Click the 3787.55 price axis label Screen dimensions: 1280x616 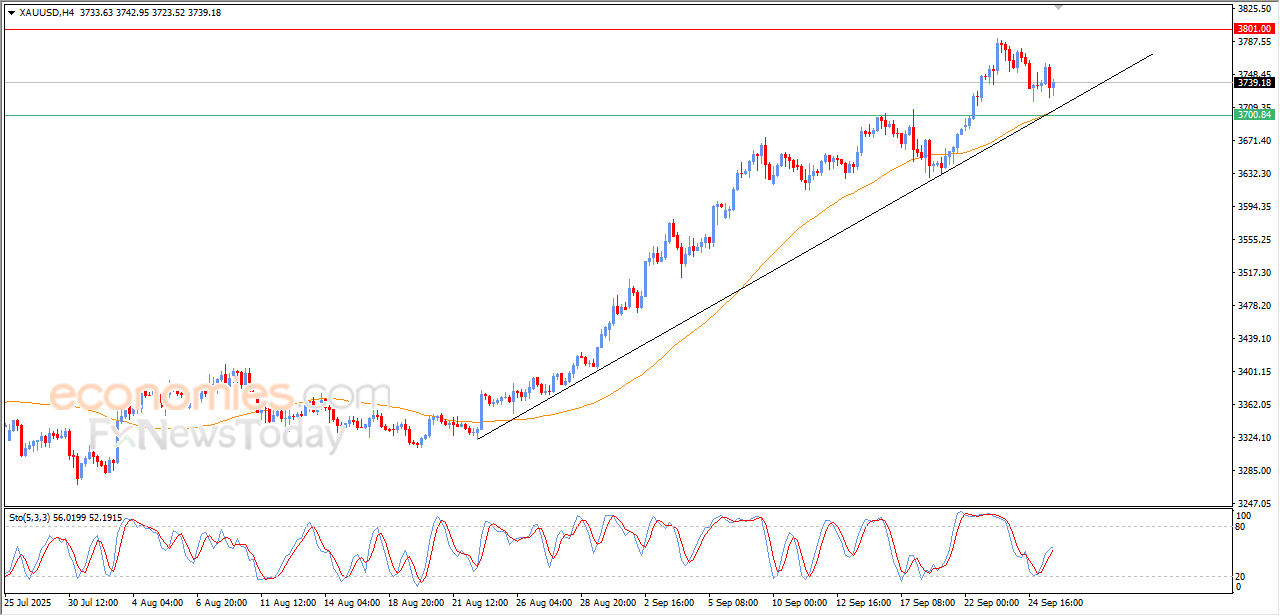click(x=1253, y=42)
